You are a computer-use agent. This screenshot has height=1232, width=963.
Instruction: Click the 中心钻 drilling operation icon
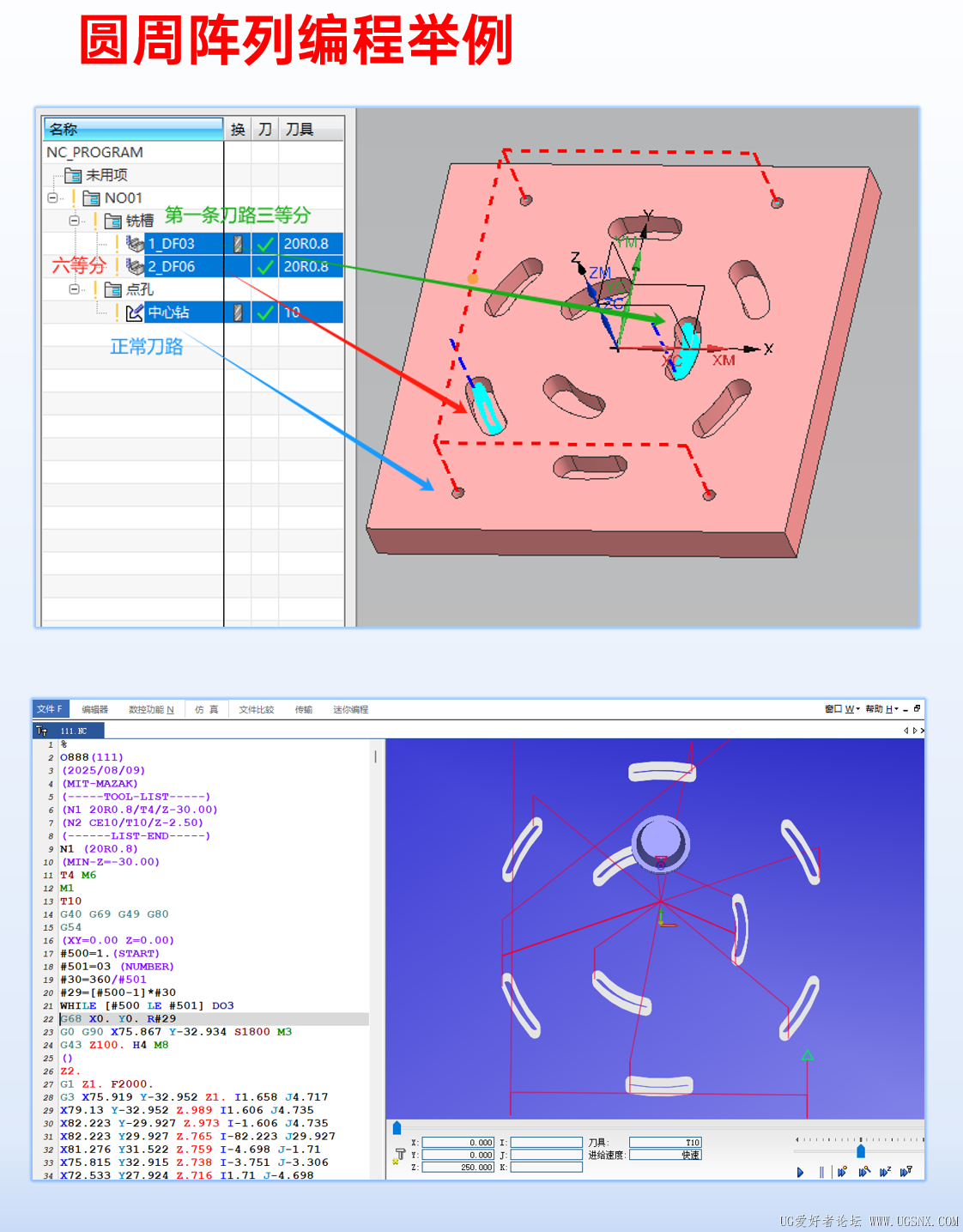tap(135, 313)
